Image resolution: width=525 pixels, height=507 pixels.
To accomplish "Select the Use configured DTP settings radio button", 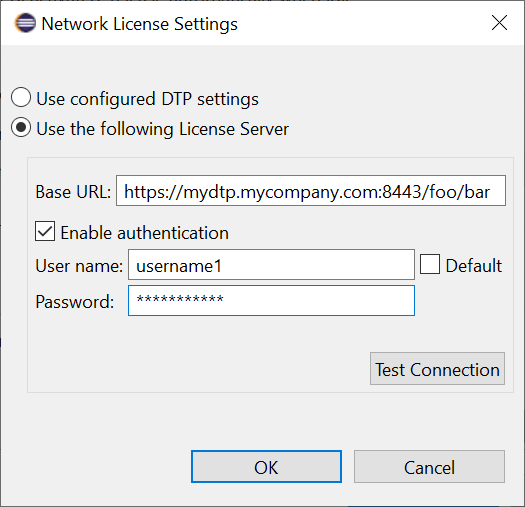I will (x=21, y=97).
